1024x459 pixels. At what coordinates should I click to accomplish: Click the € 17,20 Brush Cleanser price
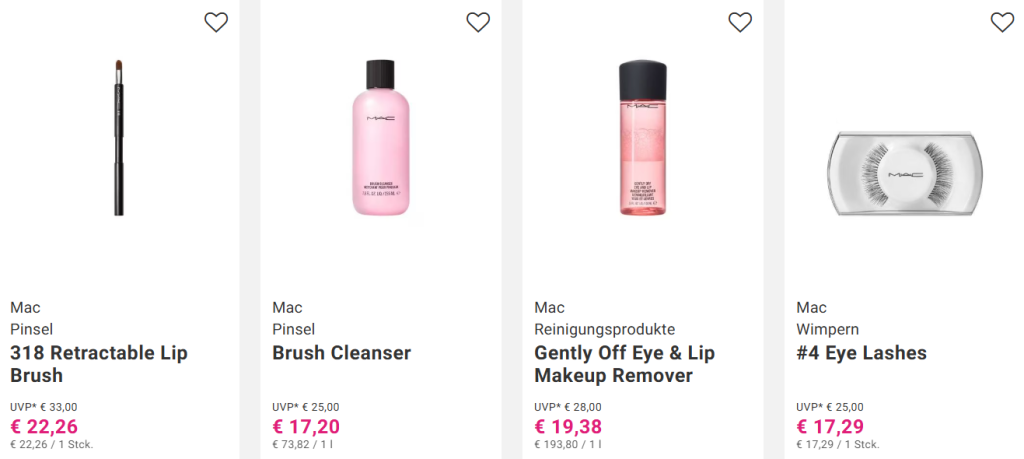(306, 427)
